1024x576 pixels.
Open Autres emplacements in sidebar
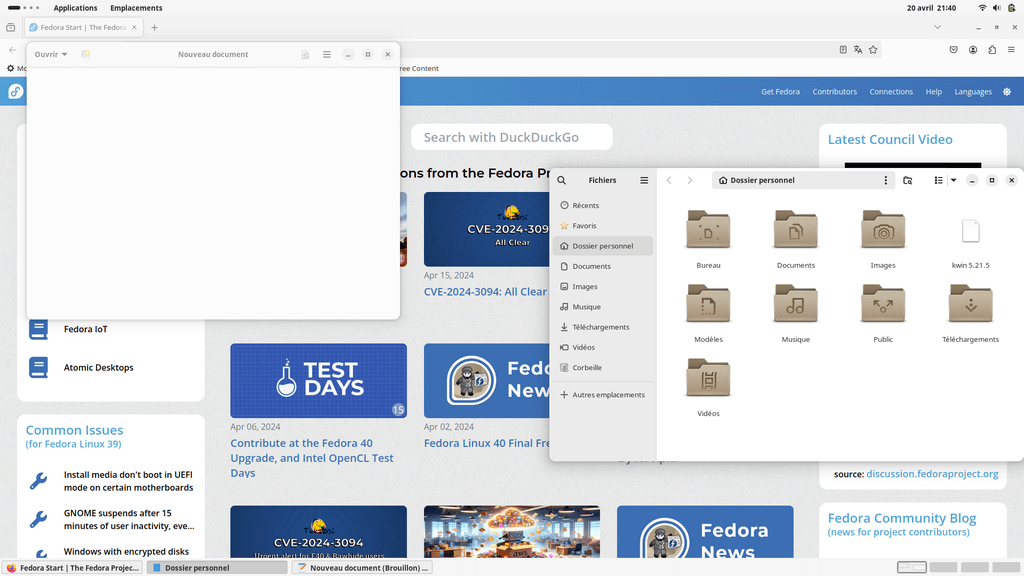[x=603, y=394]
